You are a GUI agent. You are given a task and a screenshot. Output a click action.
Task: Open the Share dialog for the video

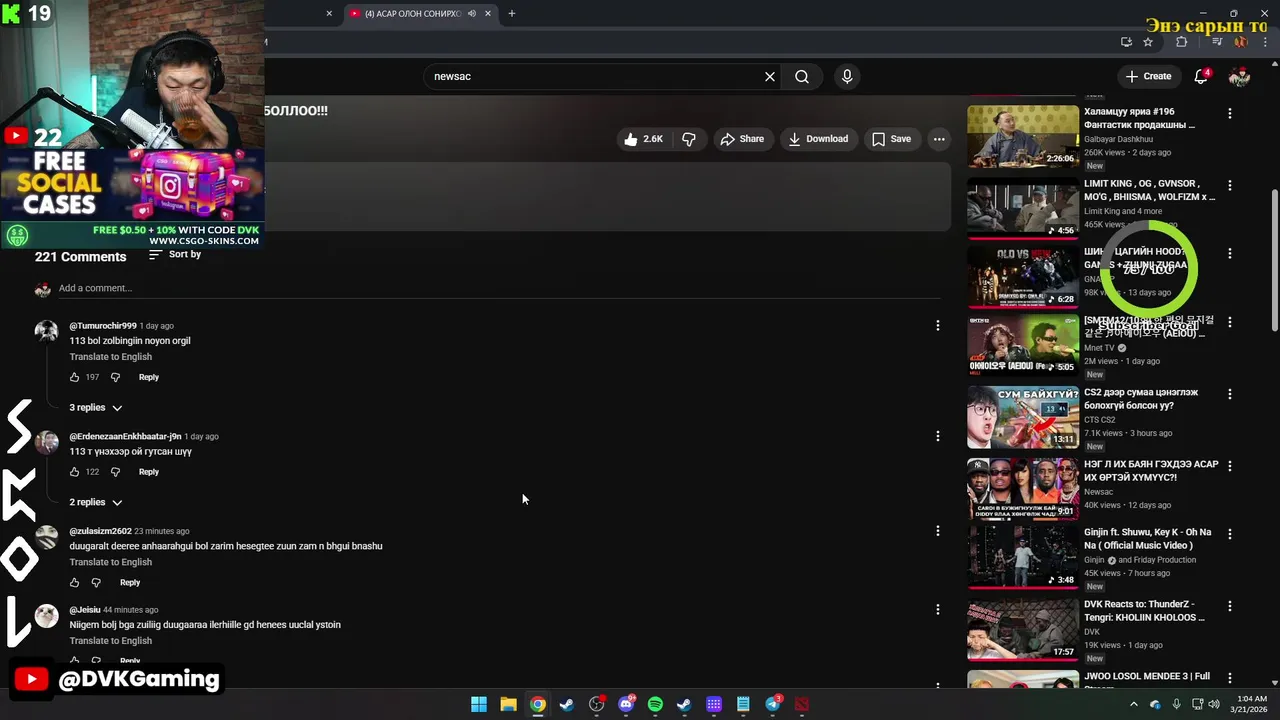pyautogui.click(x=742, y=139)
